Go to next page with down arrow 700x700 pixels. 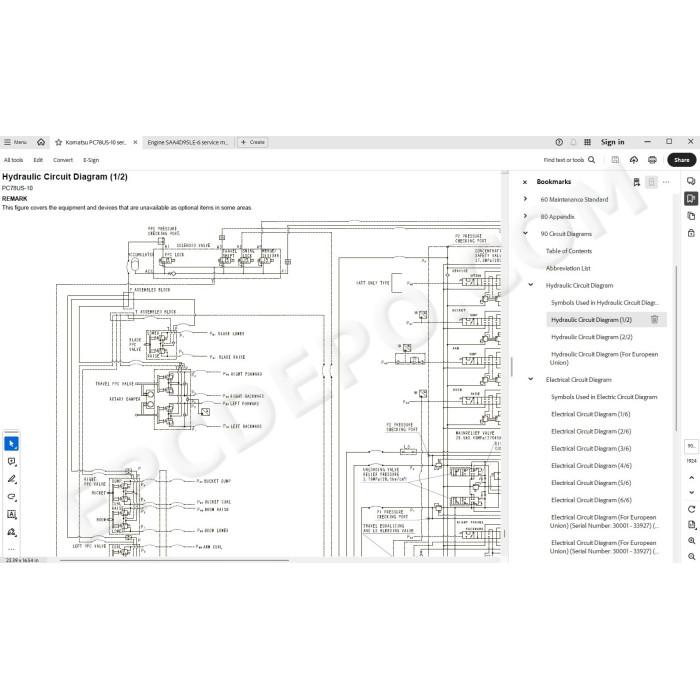692,492
